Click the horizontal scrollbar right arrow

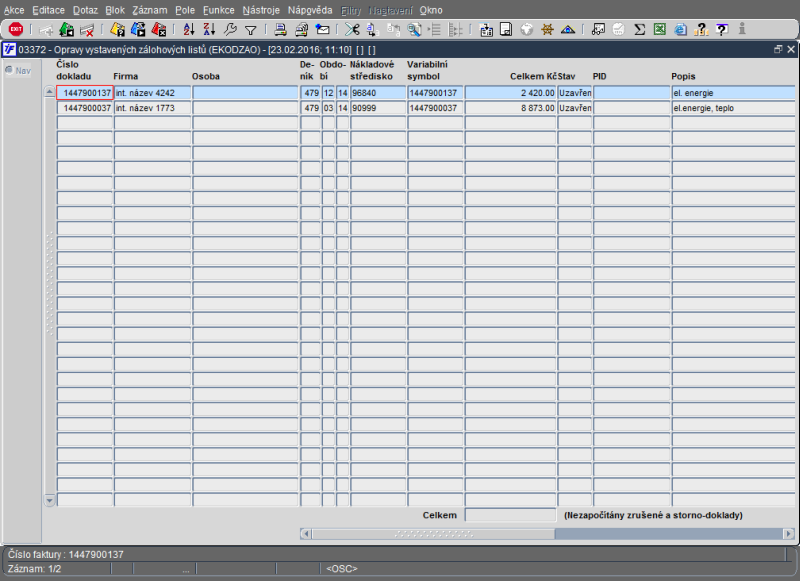pyautogui.click(x=789, y=534)
